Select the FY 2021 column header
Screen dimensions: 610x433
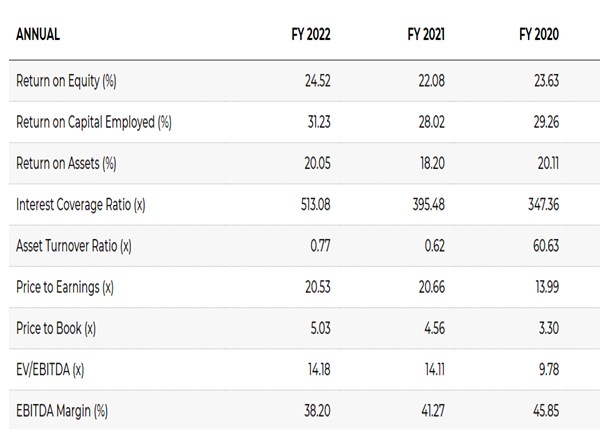pyautogui.click(x=427, y=35)
